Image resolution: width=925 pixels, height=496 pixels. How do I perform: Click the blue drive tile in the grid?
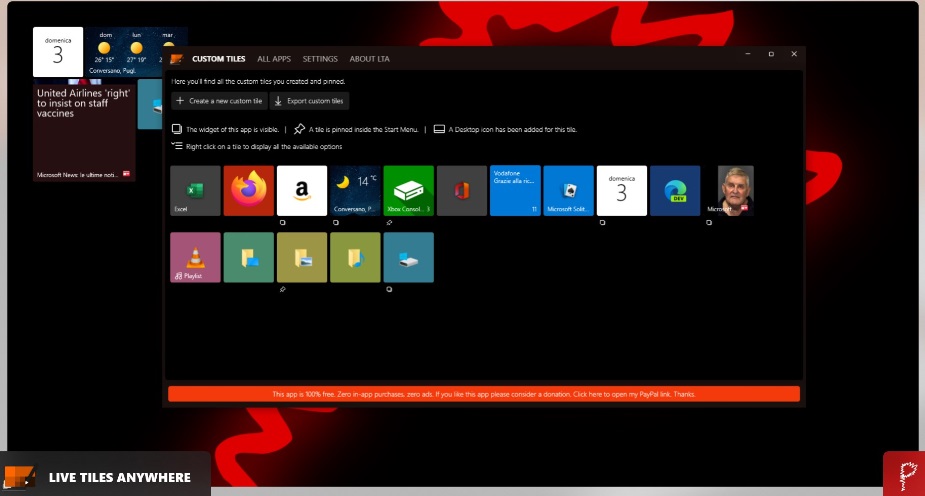click(x=408, y=257)
